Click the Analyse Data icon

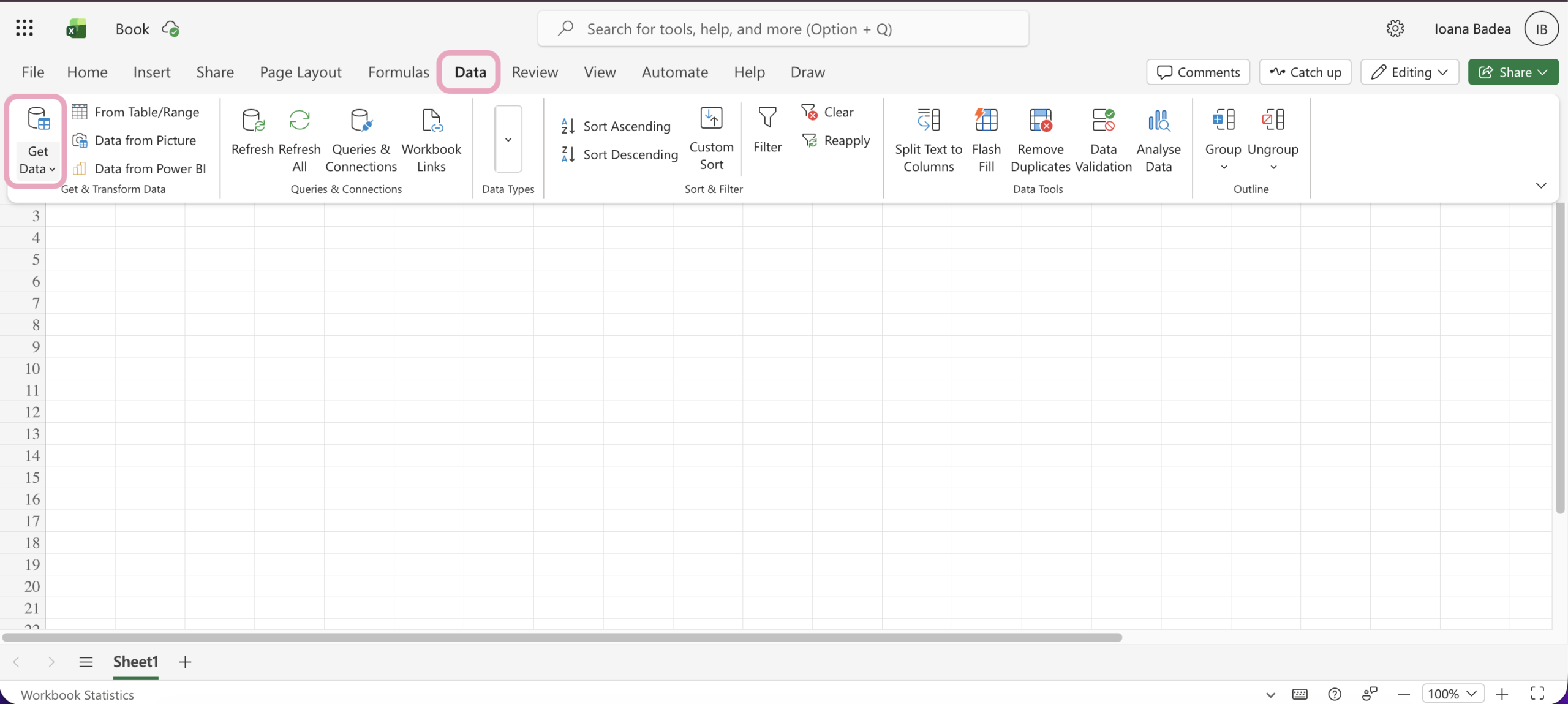1158,121
